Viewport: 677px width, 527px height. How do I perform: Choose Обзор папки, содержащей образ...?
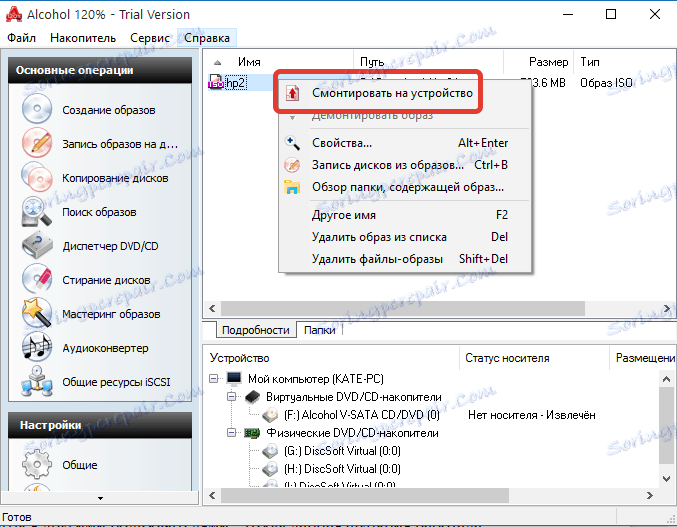pyautogui.click(x=405, y=187)
